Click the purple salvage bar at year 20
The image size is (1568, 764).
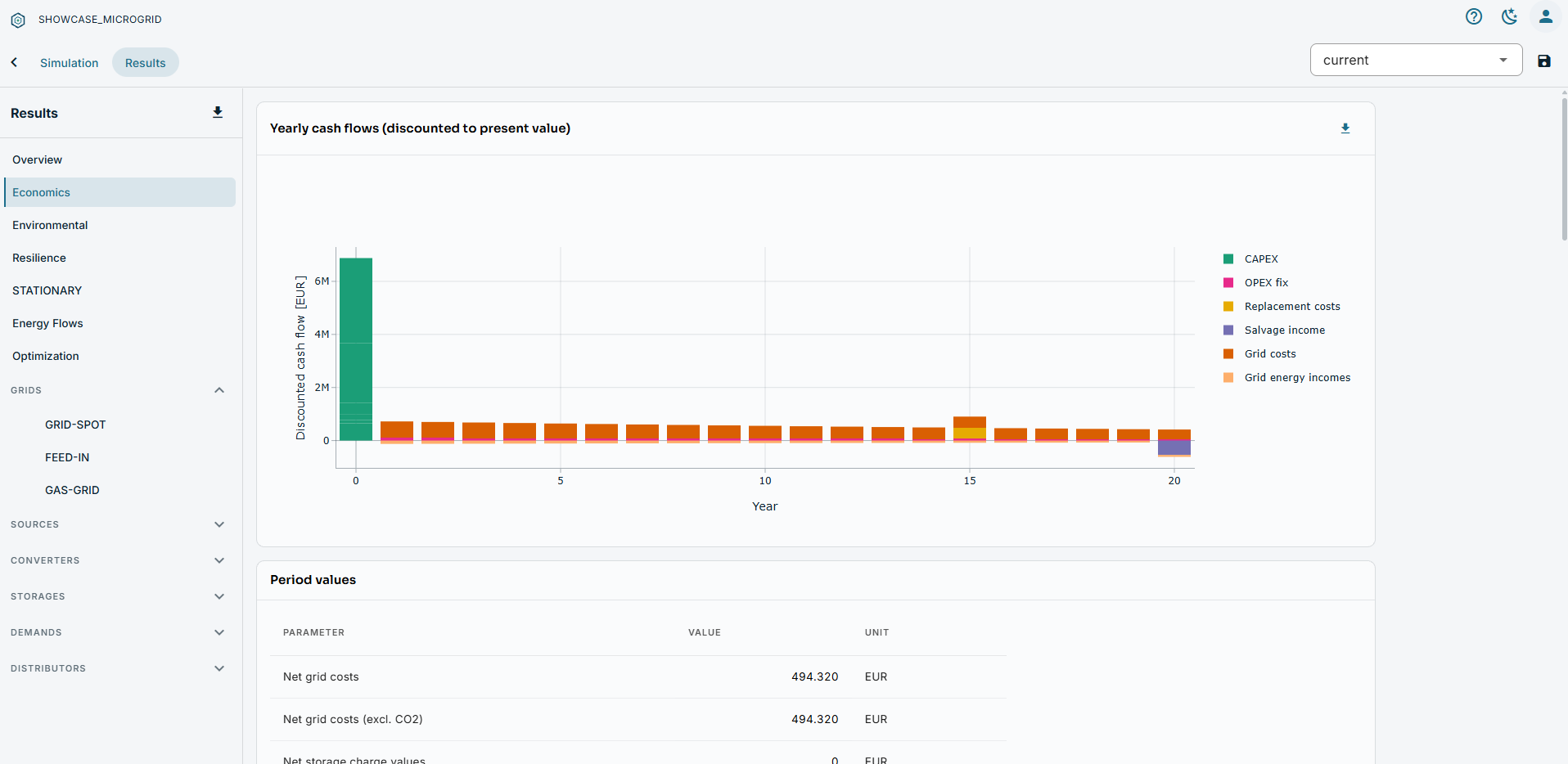click(1174, 447)
